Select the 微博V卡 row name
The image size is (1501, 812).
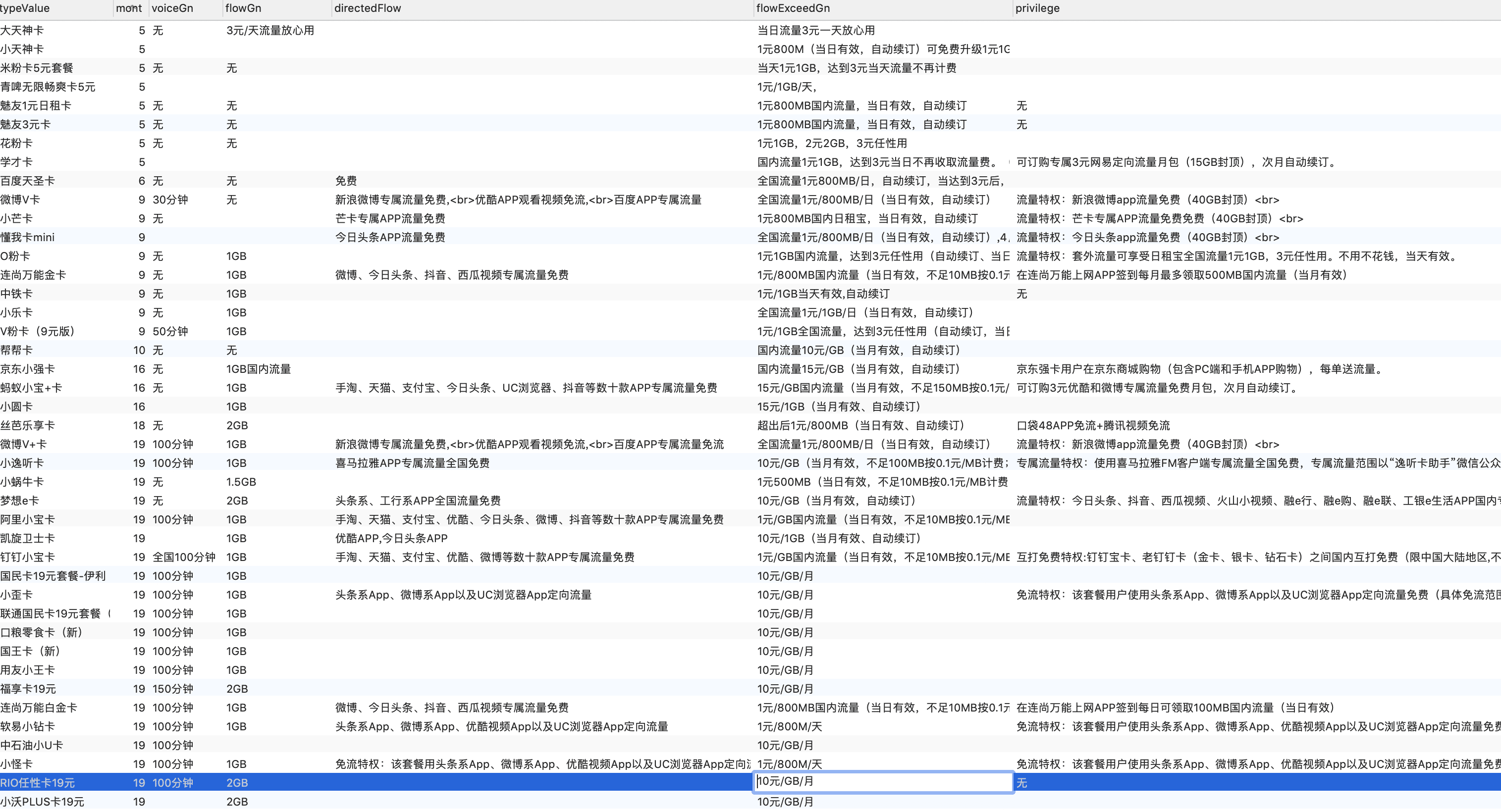pyautogui.click(x=20, y=200)
